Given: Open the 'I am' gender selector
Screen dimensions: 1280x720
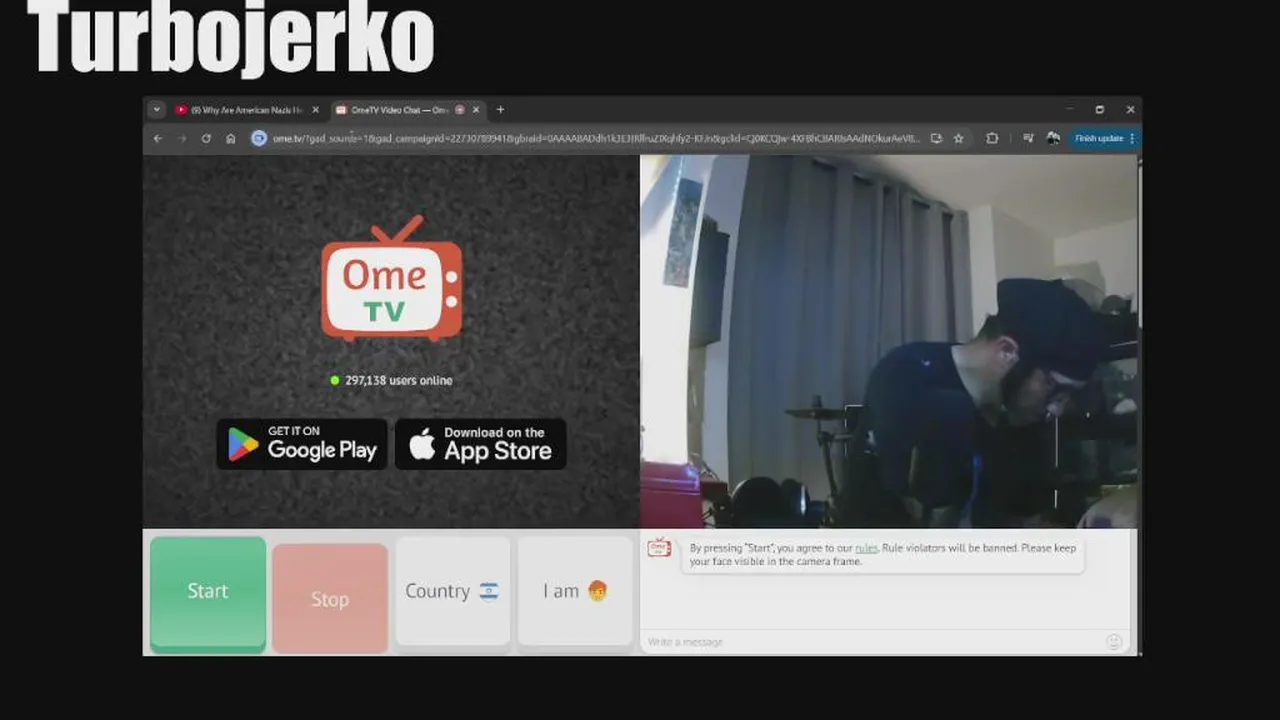Looking at the screenshot, I should click(x=575, y=591).
